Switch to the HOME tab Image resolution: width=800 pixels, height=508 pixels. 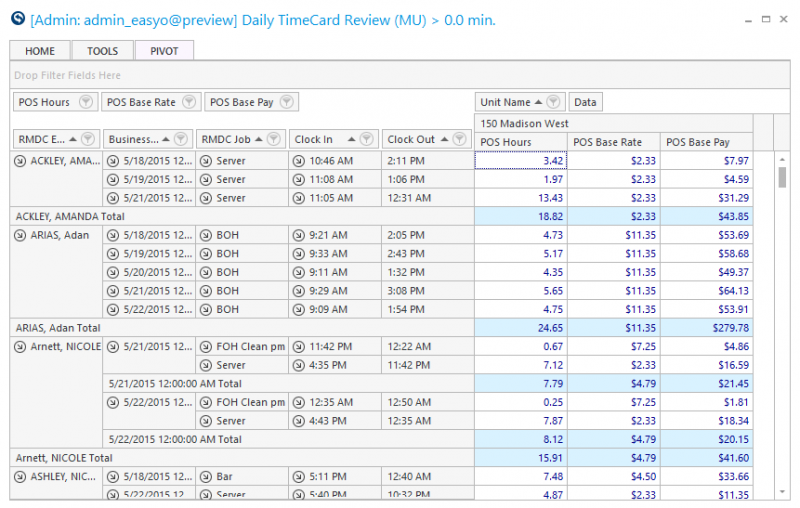pos(40,51)
